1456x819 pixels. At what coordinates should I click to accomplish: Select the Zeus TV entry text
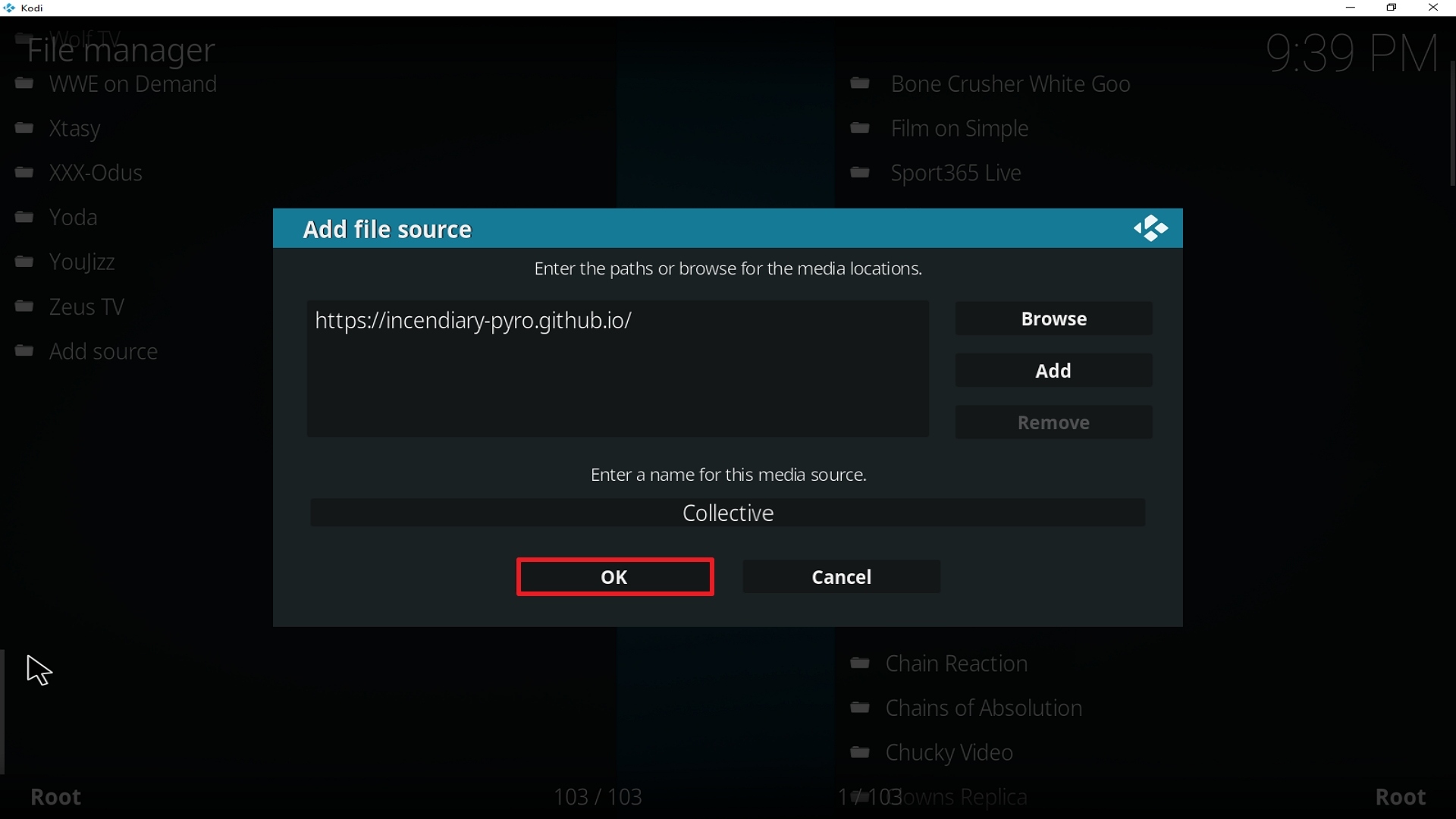[x=86, y=307]
